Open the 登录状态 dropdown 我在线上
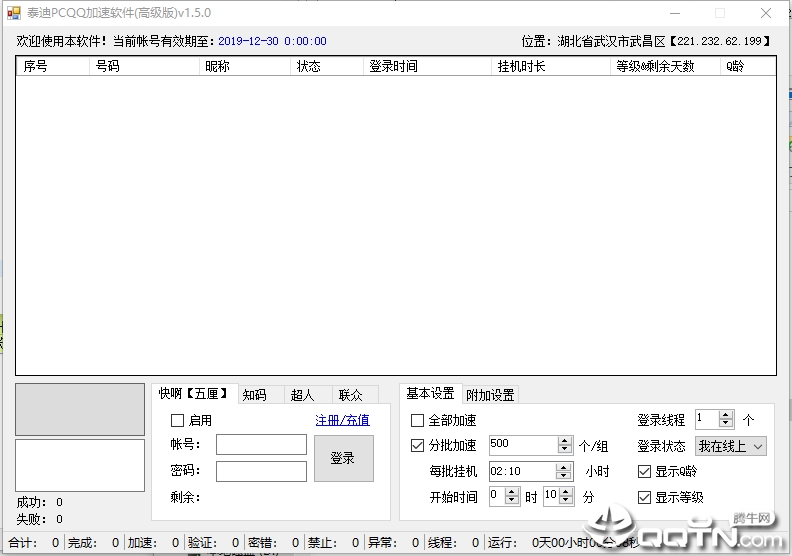This screenshot has width=792, height=556. pos(730,446)
